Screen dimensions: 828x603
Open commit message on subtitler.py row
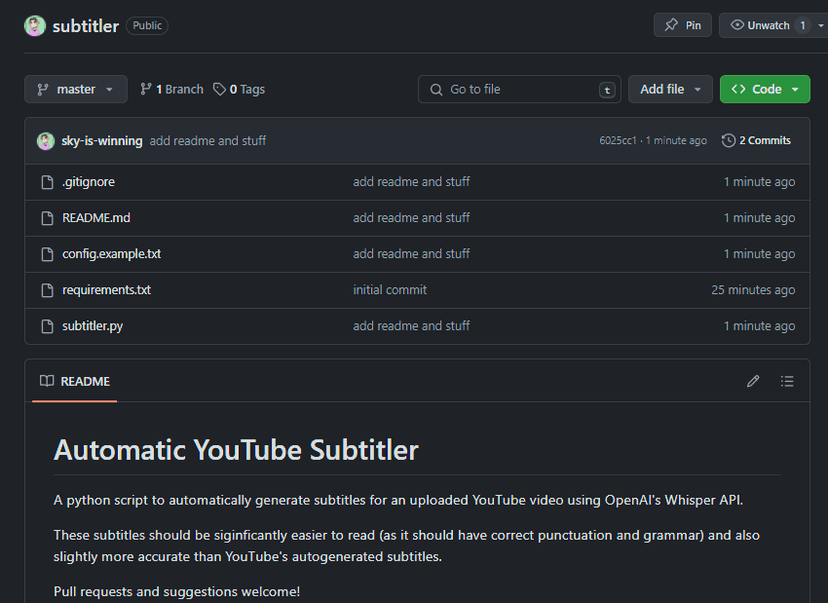pyautogui.click(x=411, y=326)
